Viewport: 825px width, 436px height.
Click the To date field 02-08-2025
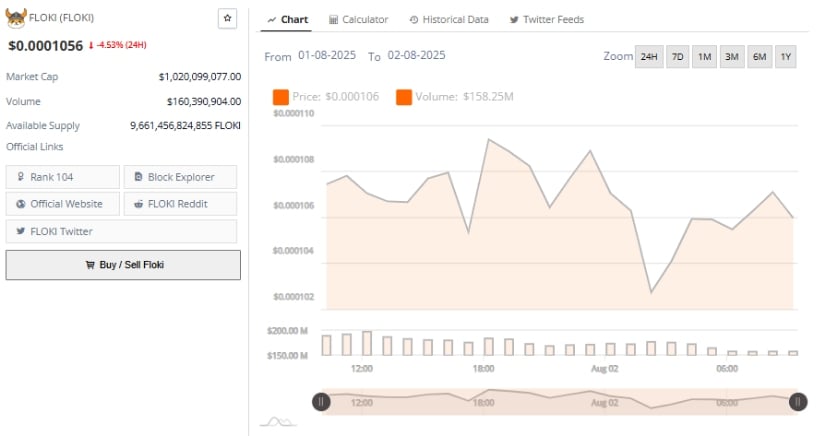coord(416,55)
